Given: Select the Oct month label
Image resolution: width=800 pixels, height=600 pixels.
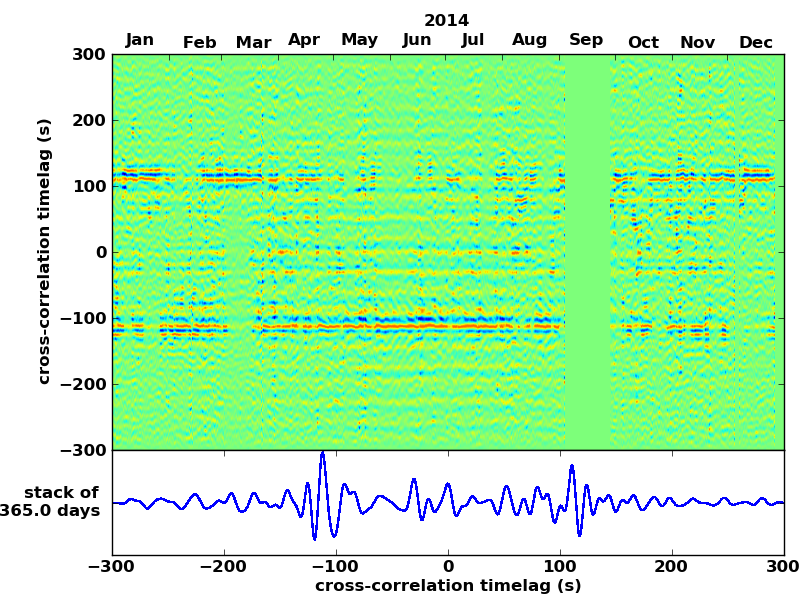Looking at the screenshot, I should click(x=643, y=42).
